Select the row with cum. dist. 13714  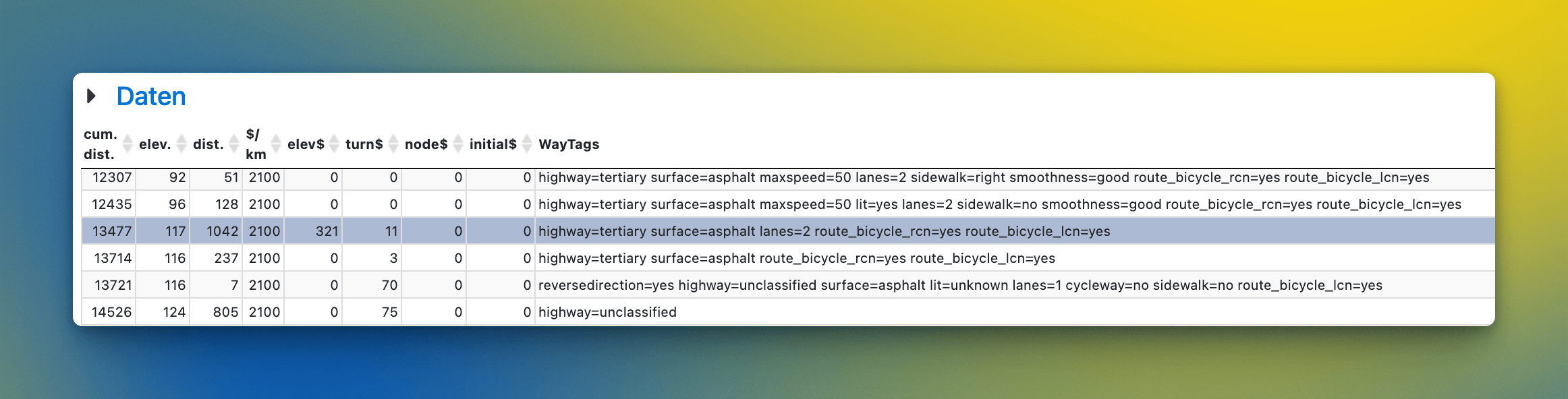pyautogui.click(x=788, y=258)
